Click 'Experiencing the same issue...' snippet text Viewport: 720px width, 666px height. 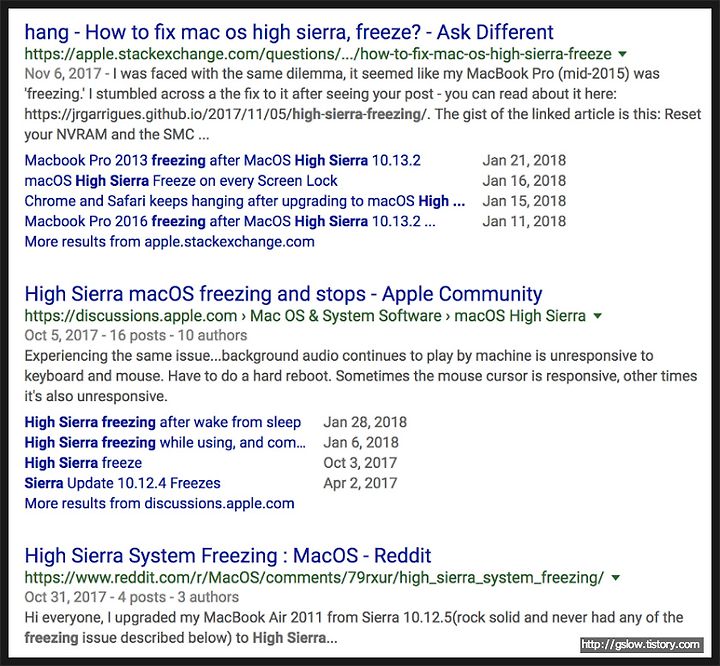coord(361,376)
